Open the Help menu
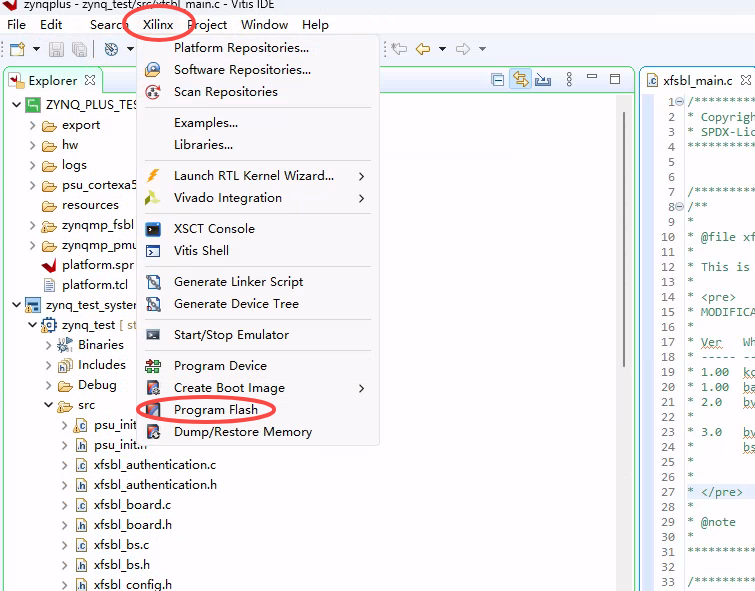Screen dimensions: 755x591 (x=315, y=25)
